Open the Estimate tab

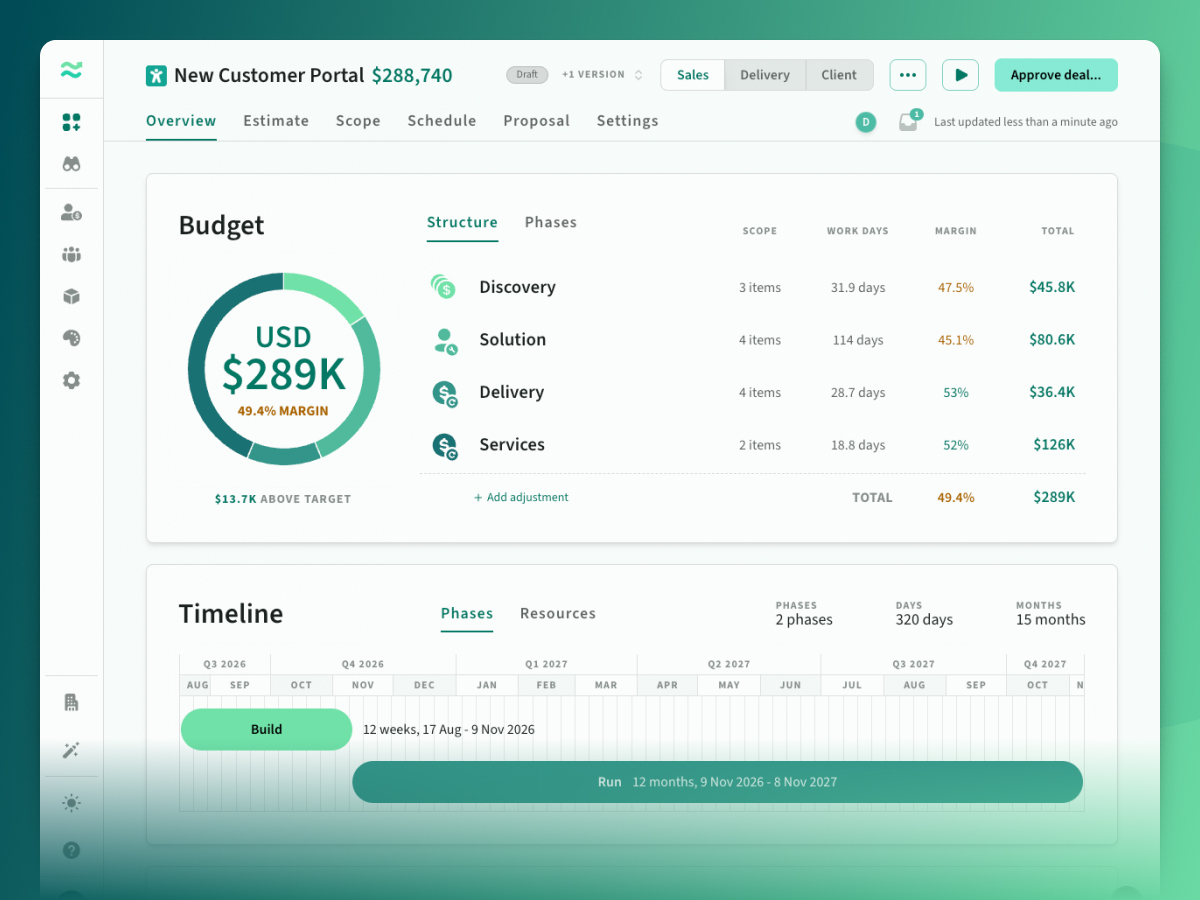pyautogui.click(x=276, y=121)
